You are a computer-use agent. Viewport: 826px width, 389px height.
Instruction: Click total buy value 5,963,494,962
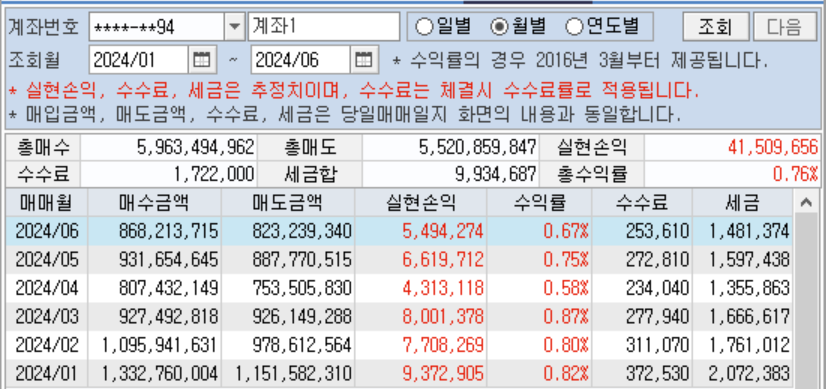(169, 147)
